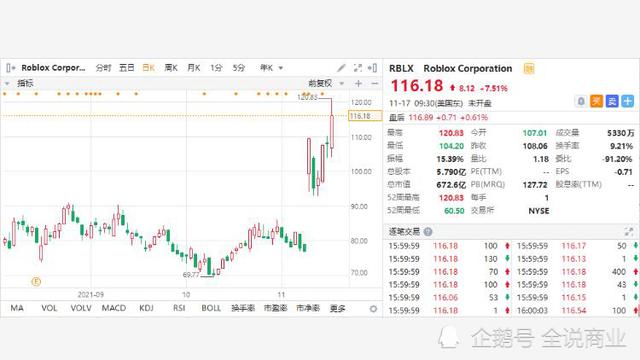
Task: Select the 周K weekly candlestick tab
Action: (171, 68)
